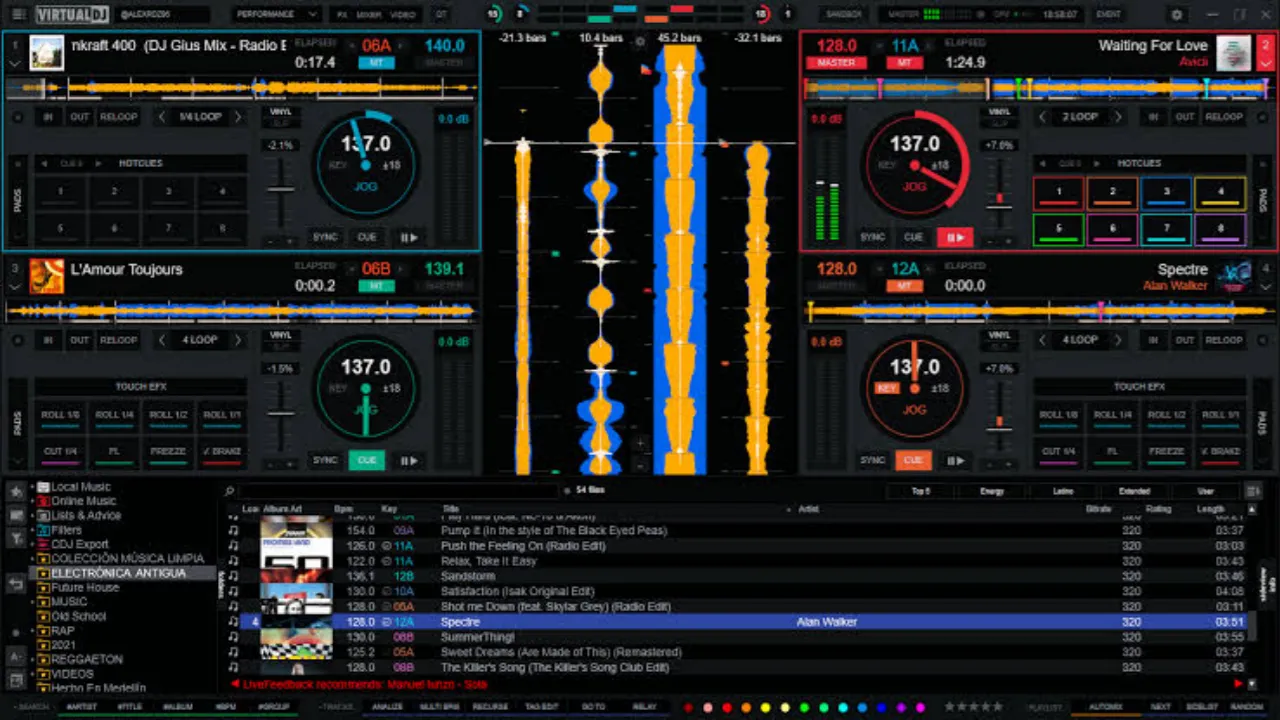Open the filter funnel icon in browser sidebar
The height and width of the screenshot is (720, 1280).
pos(16,538)
